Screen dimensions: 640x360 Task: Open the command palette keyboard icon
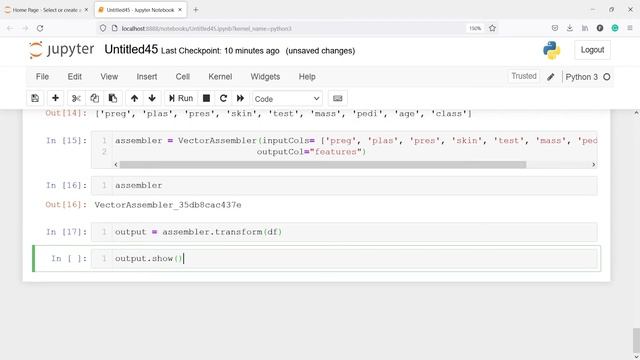click(x=338, y=98)
